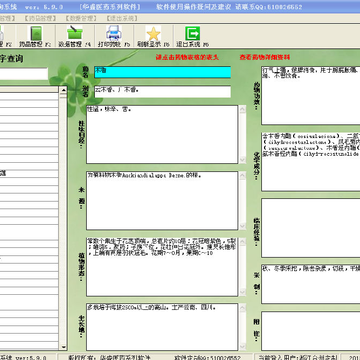This screenshot has width=360, height=360.
Task: Open the 【数据管理】 menu
Action: pyautogui.click(x=80, y=18)
